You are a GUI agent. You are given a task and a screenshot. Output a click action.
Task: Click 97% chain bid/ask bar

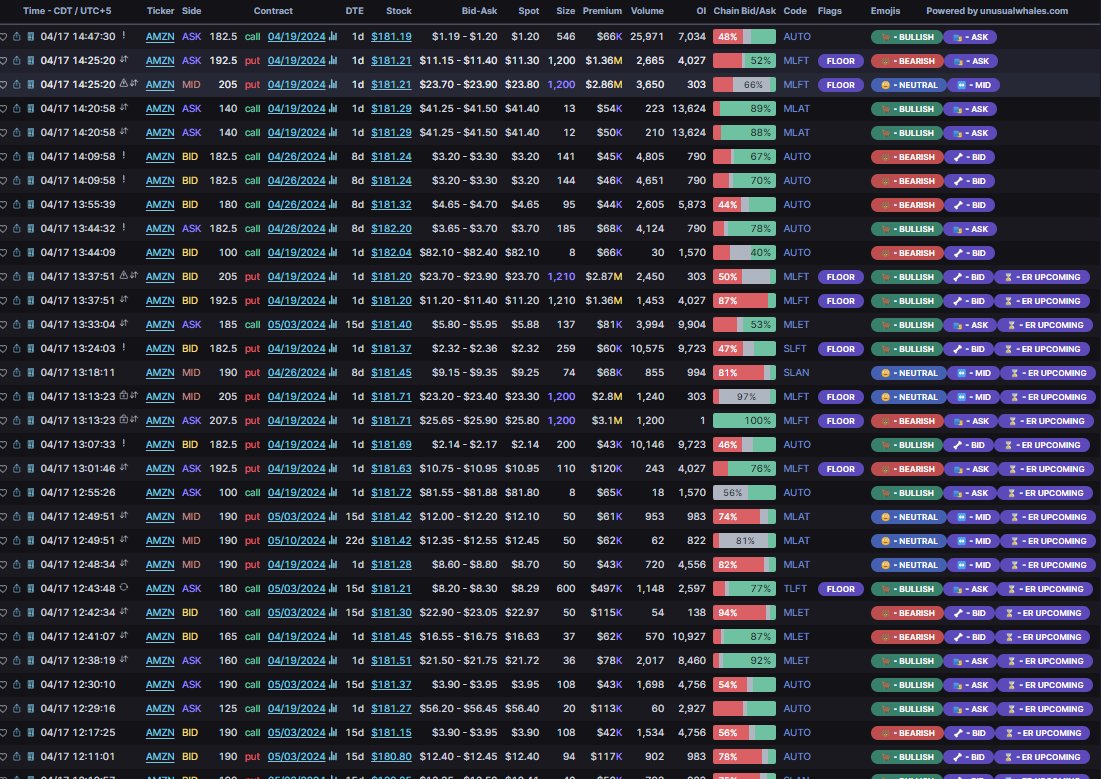click(744, 397)
